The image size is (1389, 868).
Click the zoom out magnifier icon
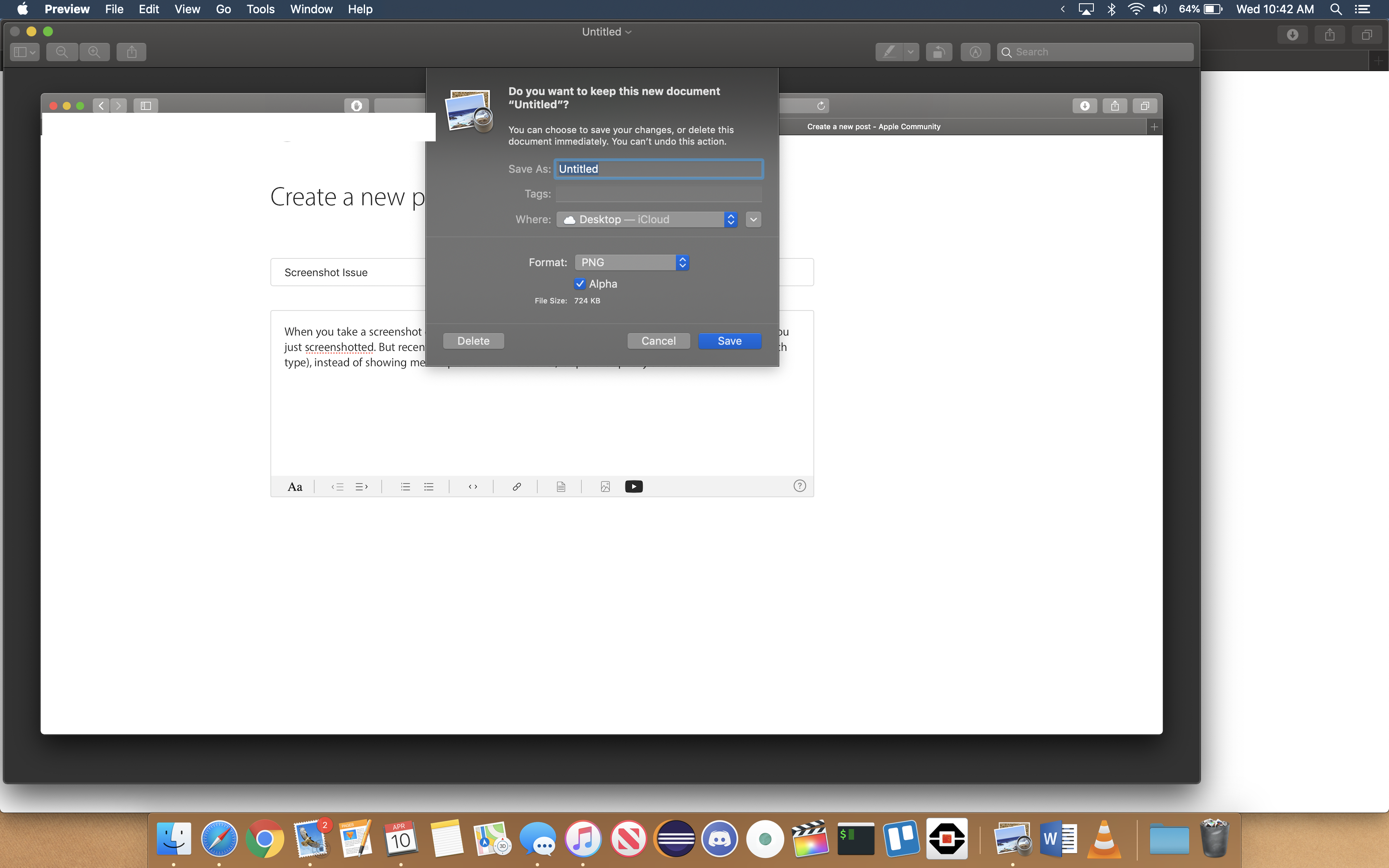point(62,52)
